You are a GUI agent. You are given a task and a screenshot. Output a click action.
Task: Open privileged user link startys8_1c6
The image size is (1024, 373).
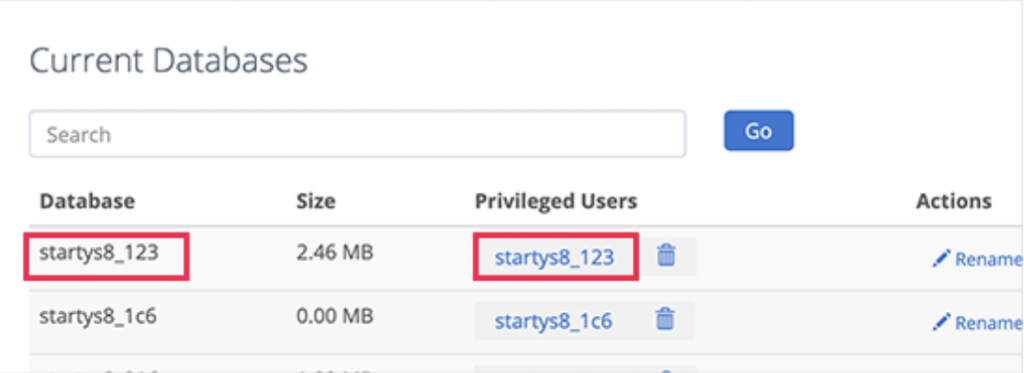(x=553, y=321)
